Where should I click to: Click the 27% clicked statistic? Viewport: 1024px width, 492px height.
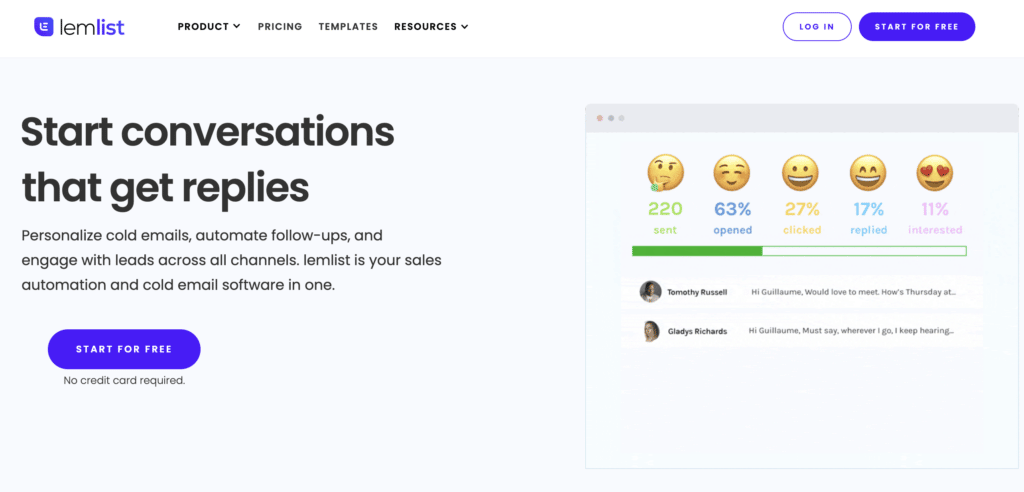[802, 218]
